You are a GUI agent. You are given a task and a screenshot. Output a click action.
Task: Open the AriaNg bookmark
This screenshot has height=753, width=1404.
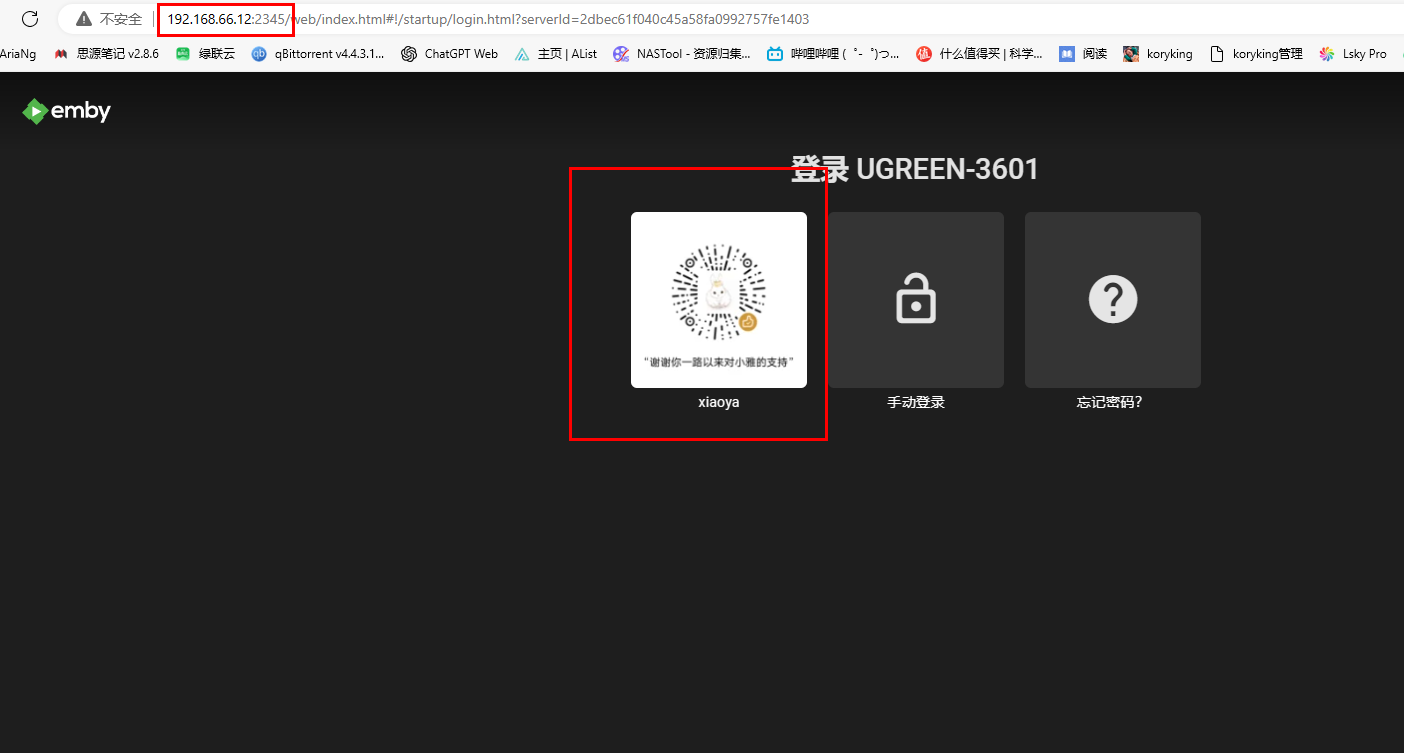coord(18,54)
